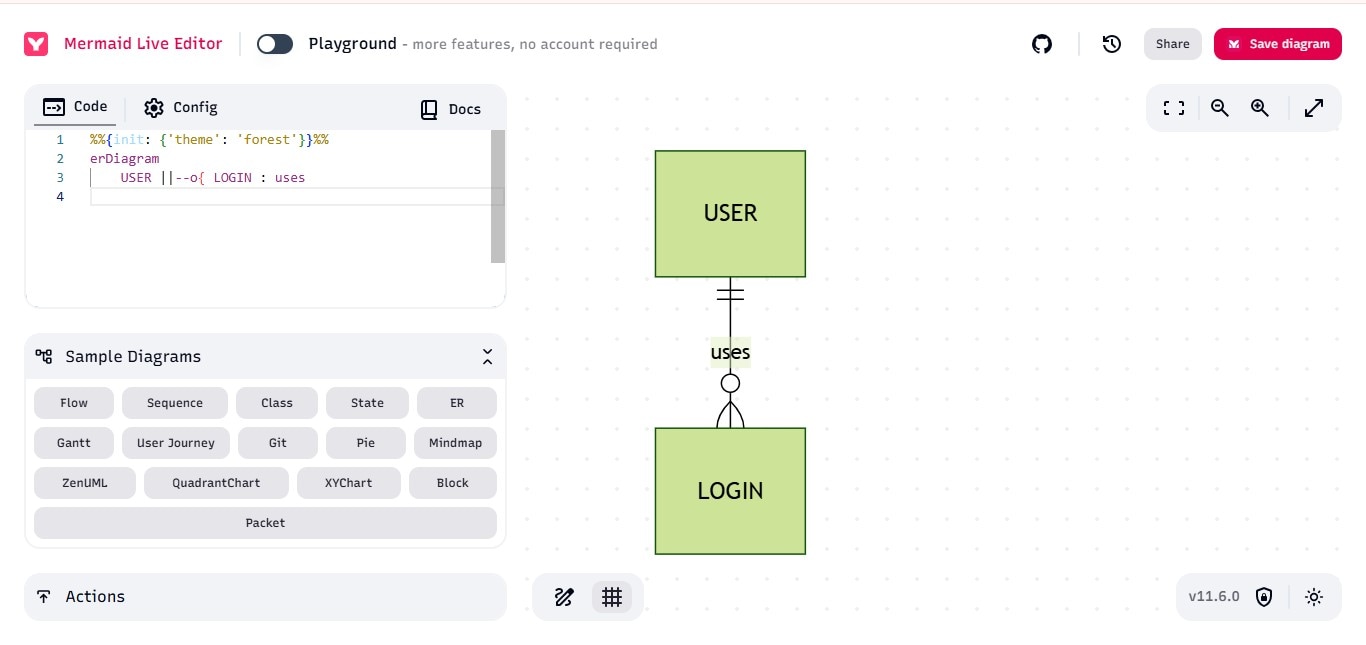Load the Class sample diagram

277,403
